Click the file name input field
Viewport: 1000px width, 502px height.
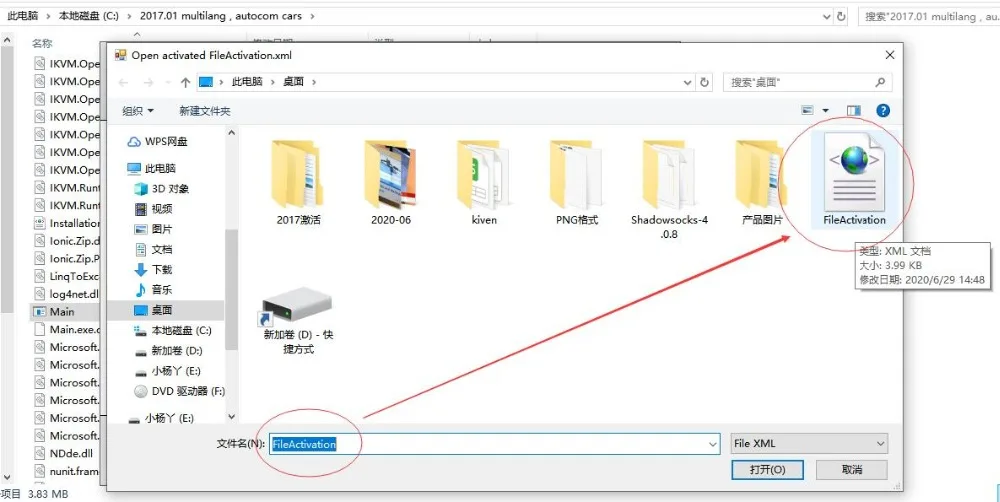[494, 444]
